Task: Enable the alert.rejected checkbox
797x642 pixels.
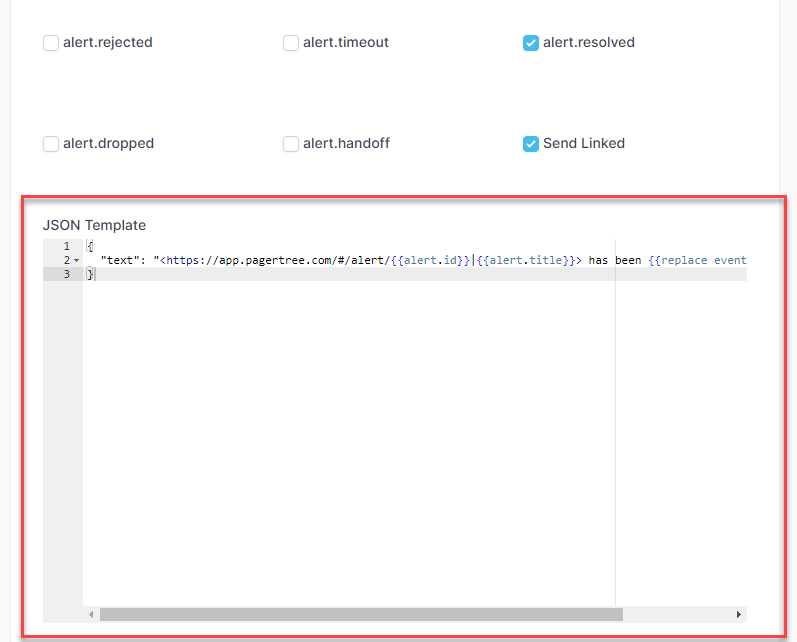Action: click(x=51, y=43)
